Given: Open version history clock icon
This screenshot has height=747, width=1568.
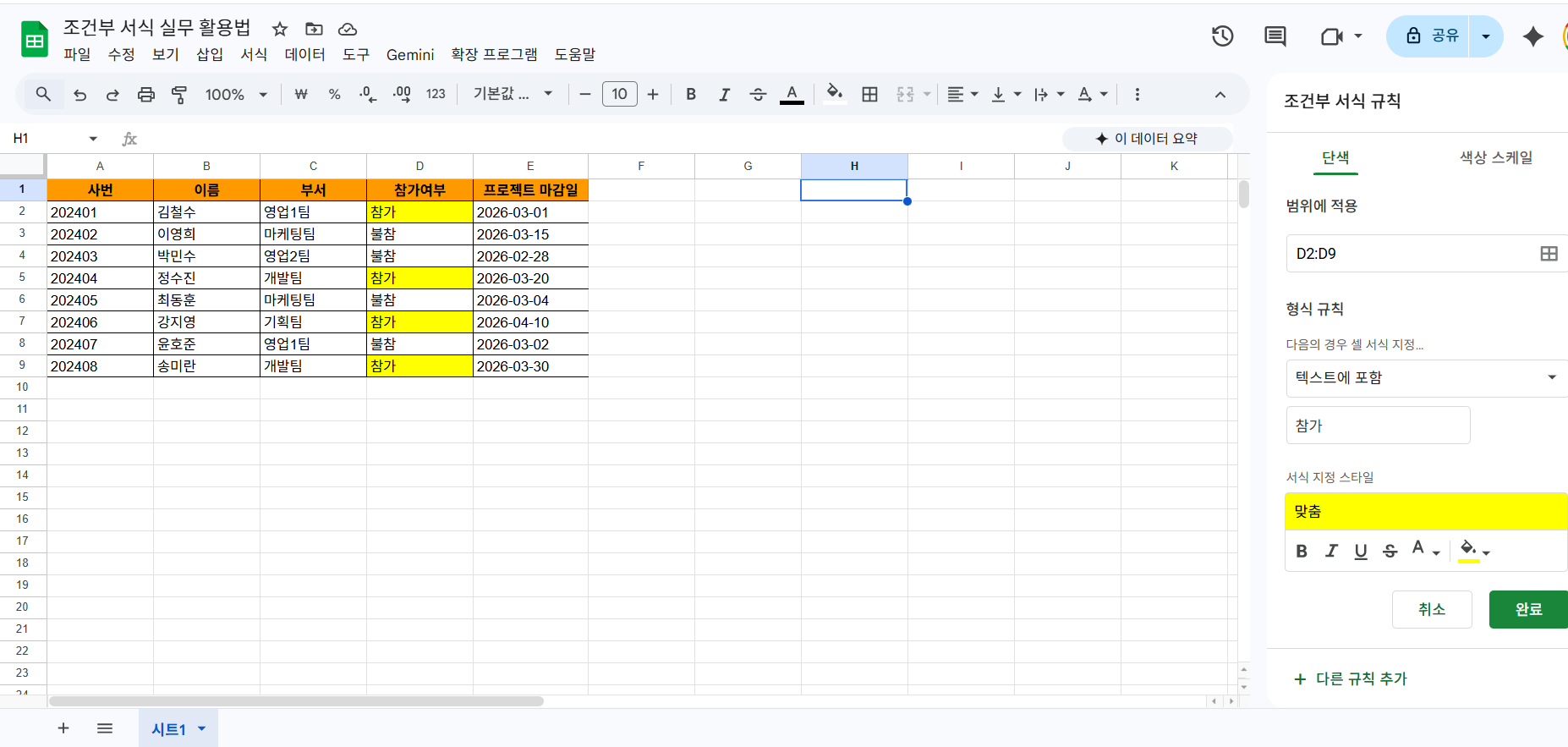Looking at the screenshot, I should click(x=1222, y=36).
